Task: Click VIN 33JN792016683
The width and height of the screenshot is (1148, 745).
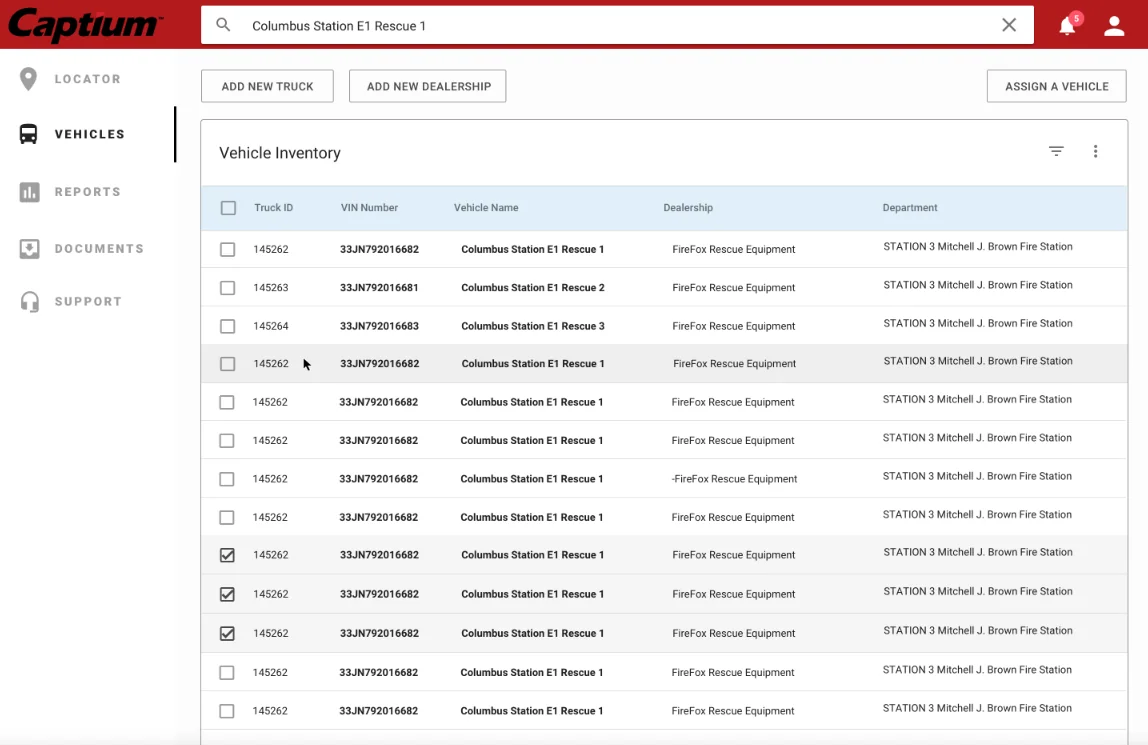Action: pos(379,326)
